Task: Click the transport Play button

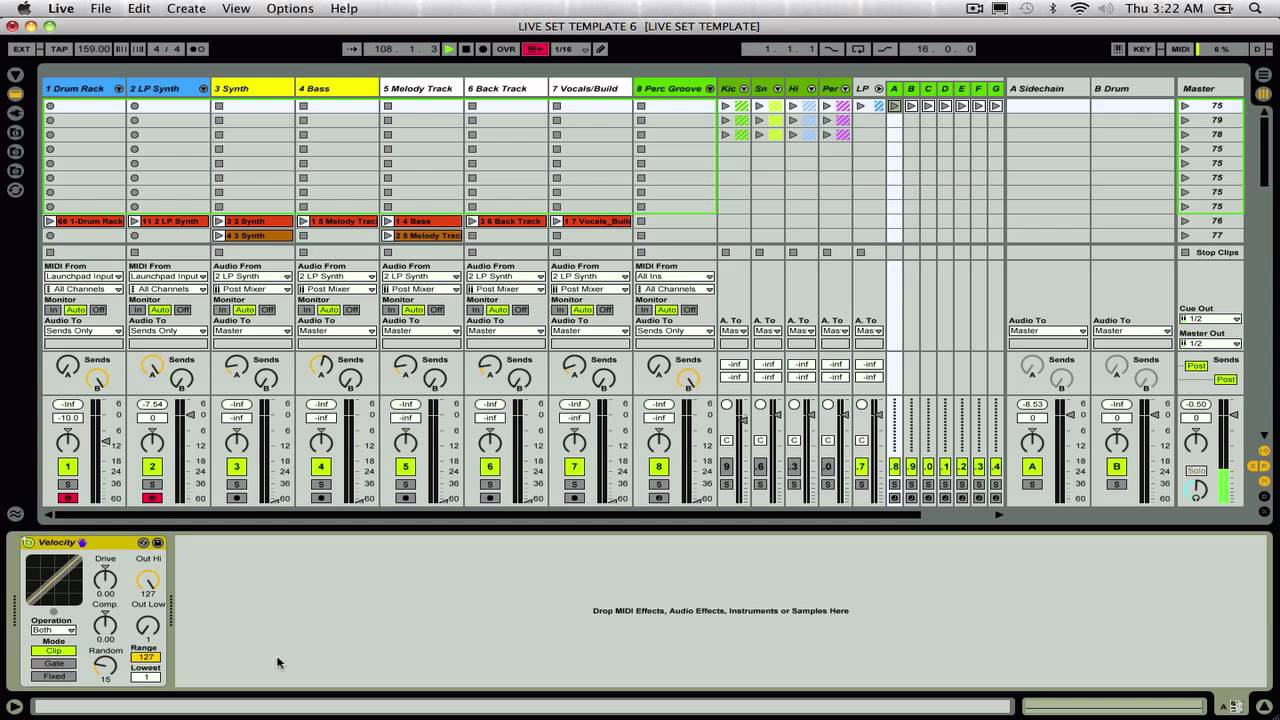Action: 449,49
